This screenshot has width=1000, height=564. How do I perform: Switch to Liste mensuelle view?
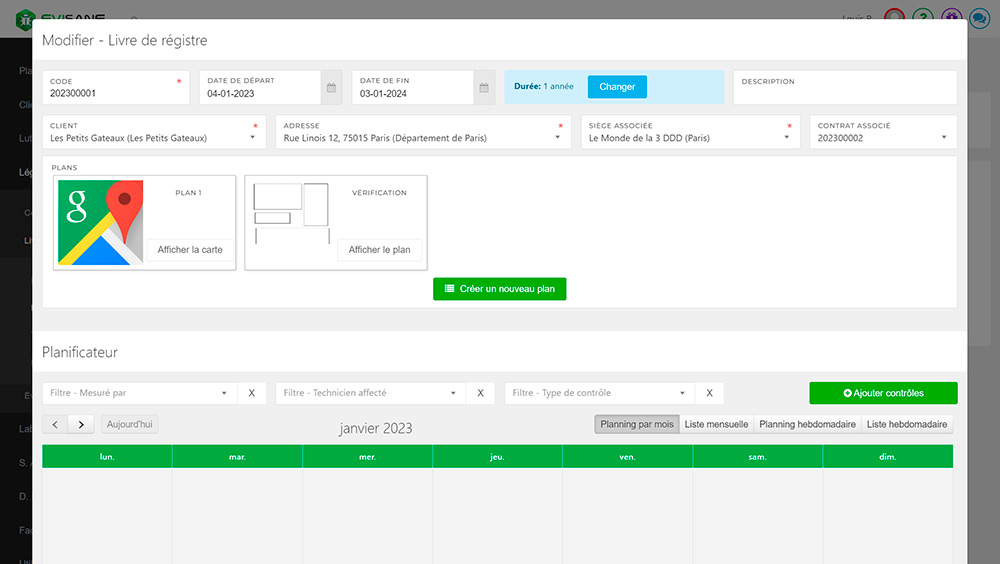click(x=716, y=424)
